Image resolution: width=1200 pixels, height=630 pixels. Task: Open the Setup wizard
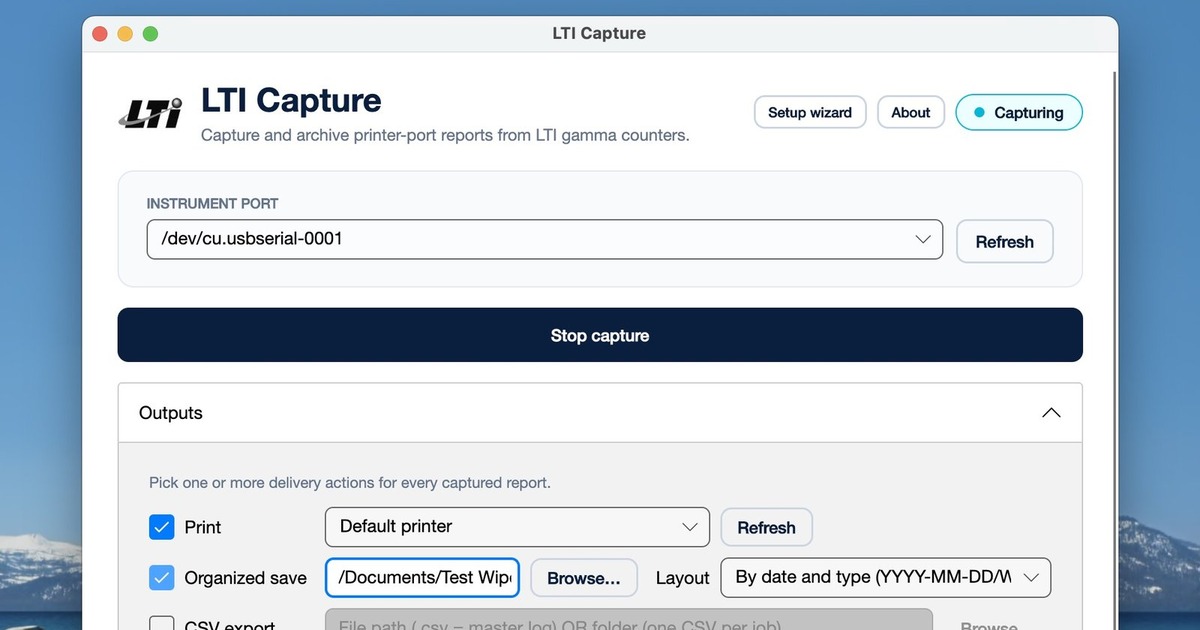810,112
